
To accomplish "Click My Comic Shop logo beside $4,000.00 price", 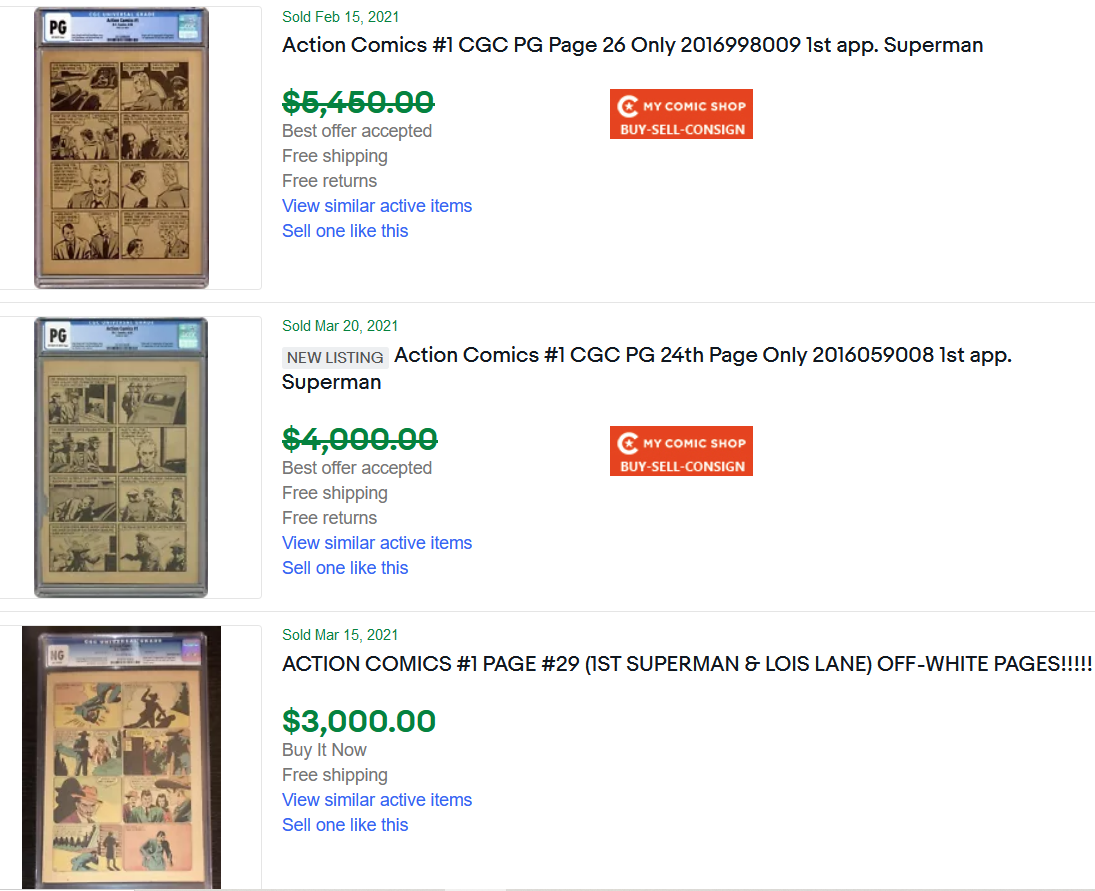I will (x=681, y=451).
